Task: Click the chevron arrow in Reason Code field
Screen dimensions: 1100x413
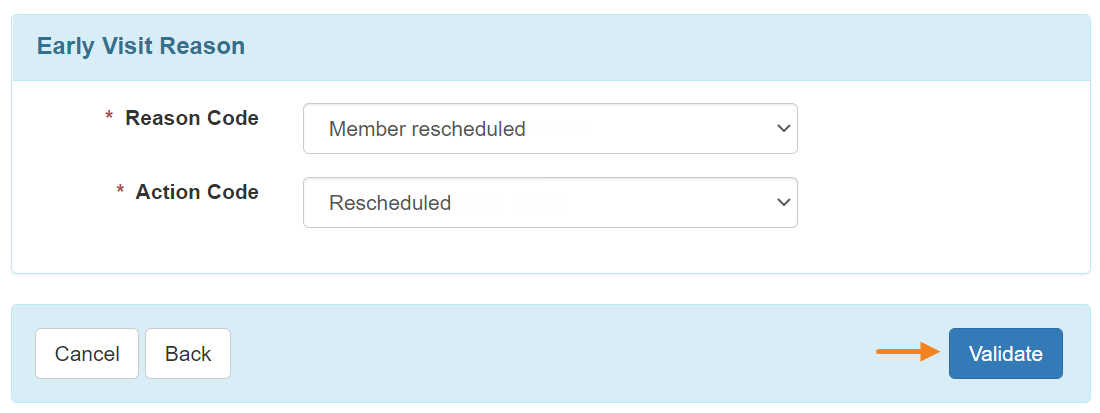Action: [x=784, y=129]
